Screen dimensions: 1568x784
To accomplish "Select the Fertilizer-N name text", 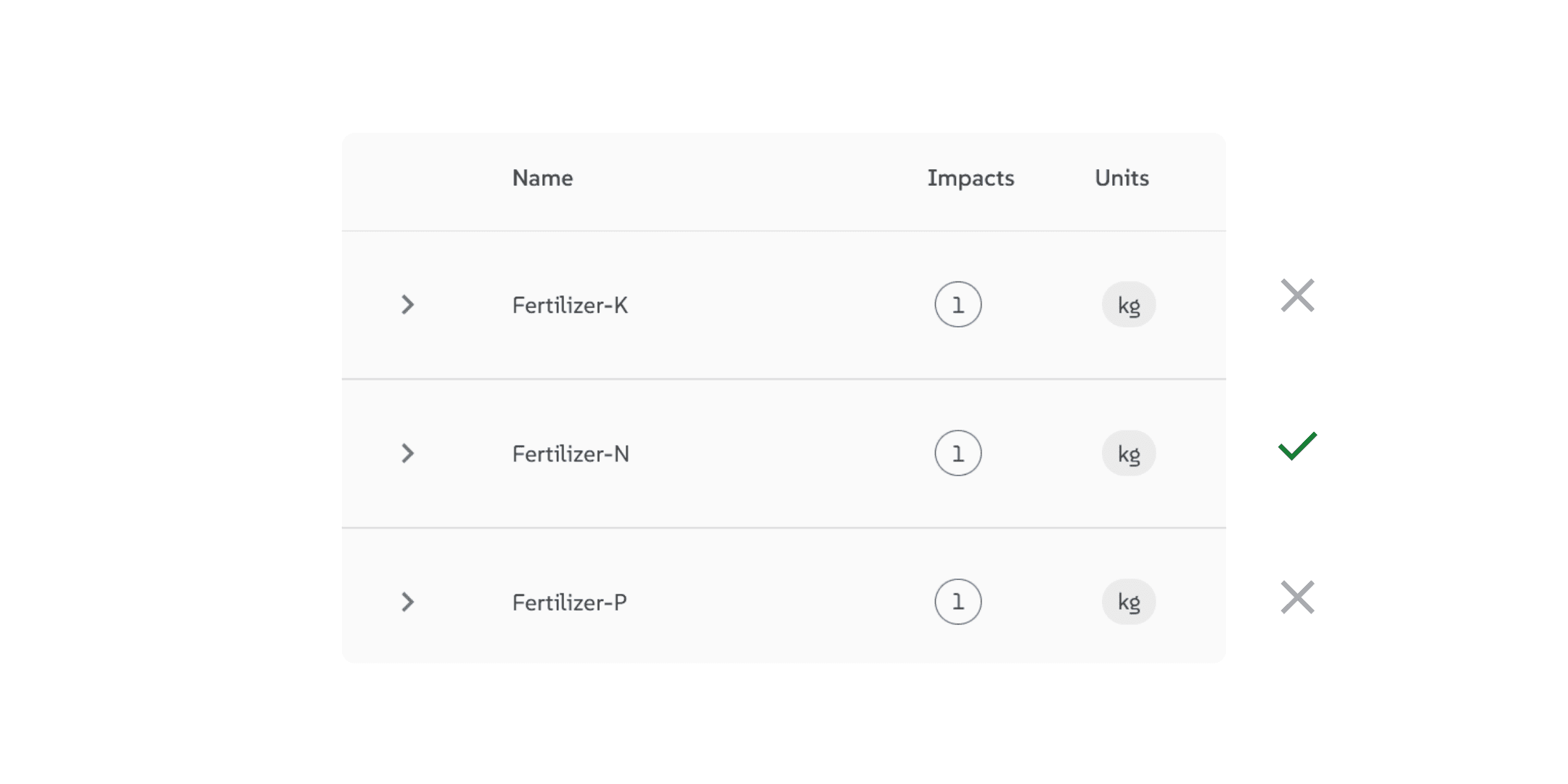I will 571,454.
